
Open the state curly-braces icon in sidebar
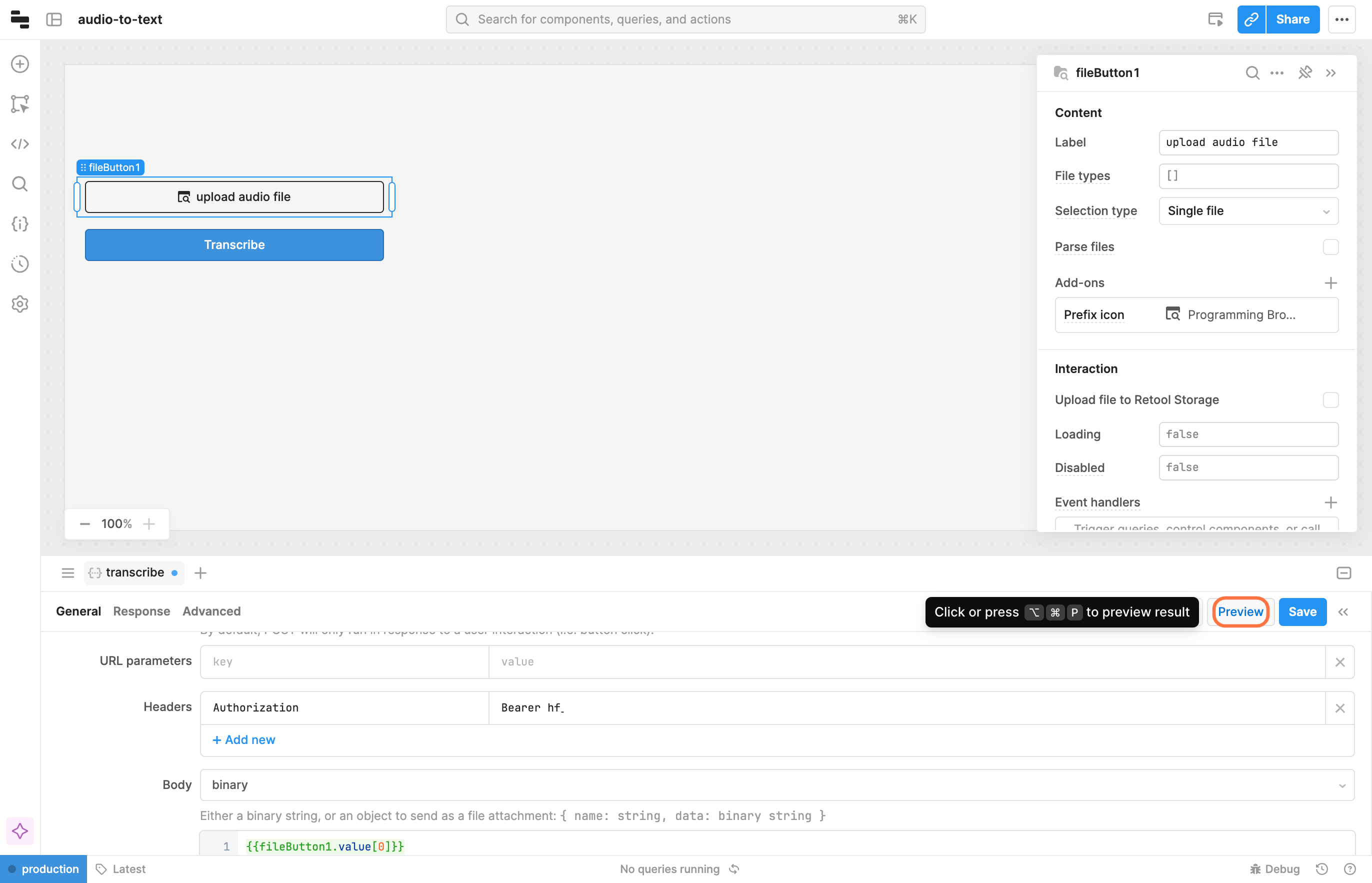tap(20, 223)
